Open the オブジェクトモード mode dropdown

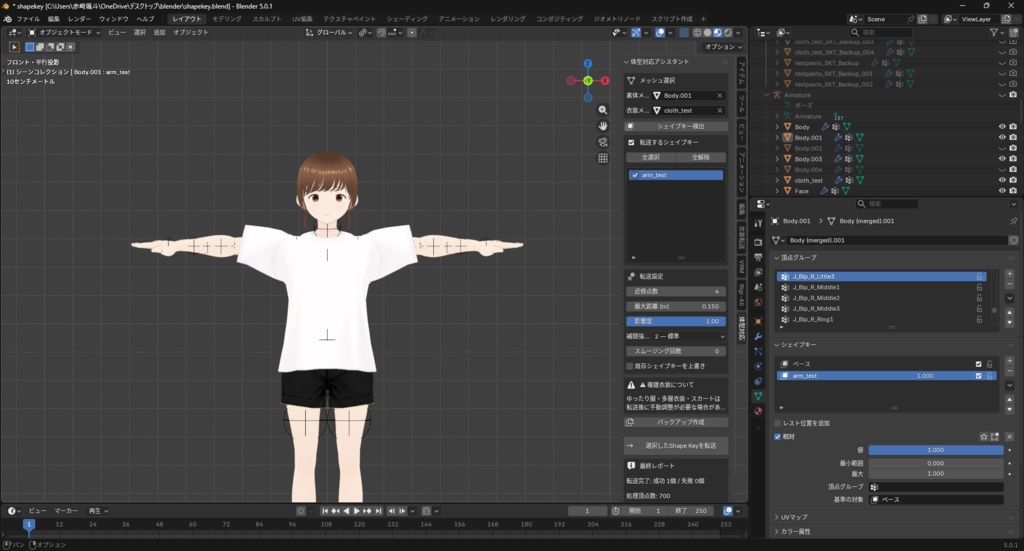pos(64,33)
